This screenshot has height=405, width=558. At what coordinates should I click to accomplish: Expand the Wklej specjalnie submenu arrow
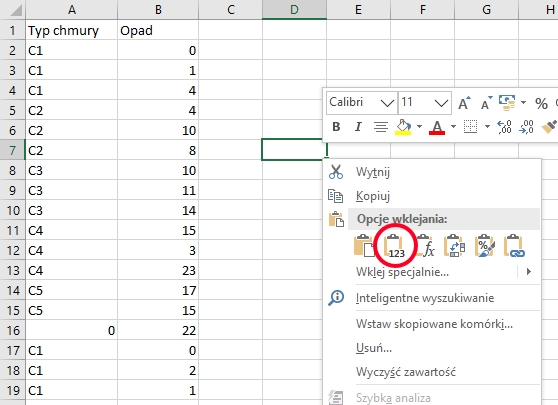pyautogui.click(x=529, y=272)
